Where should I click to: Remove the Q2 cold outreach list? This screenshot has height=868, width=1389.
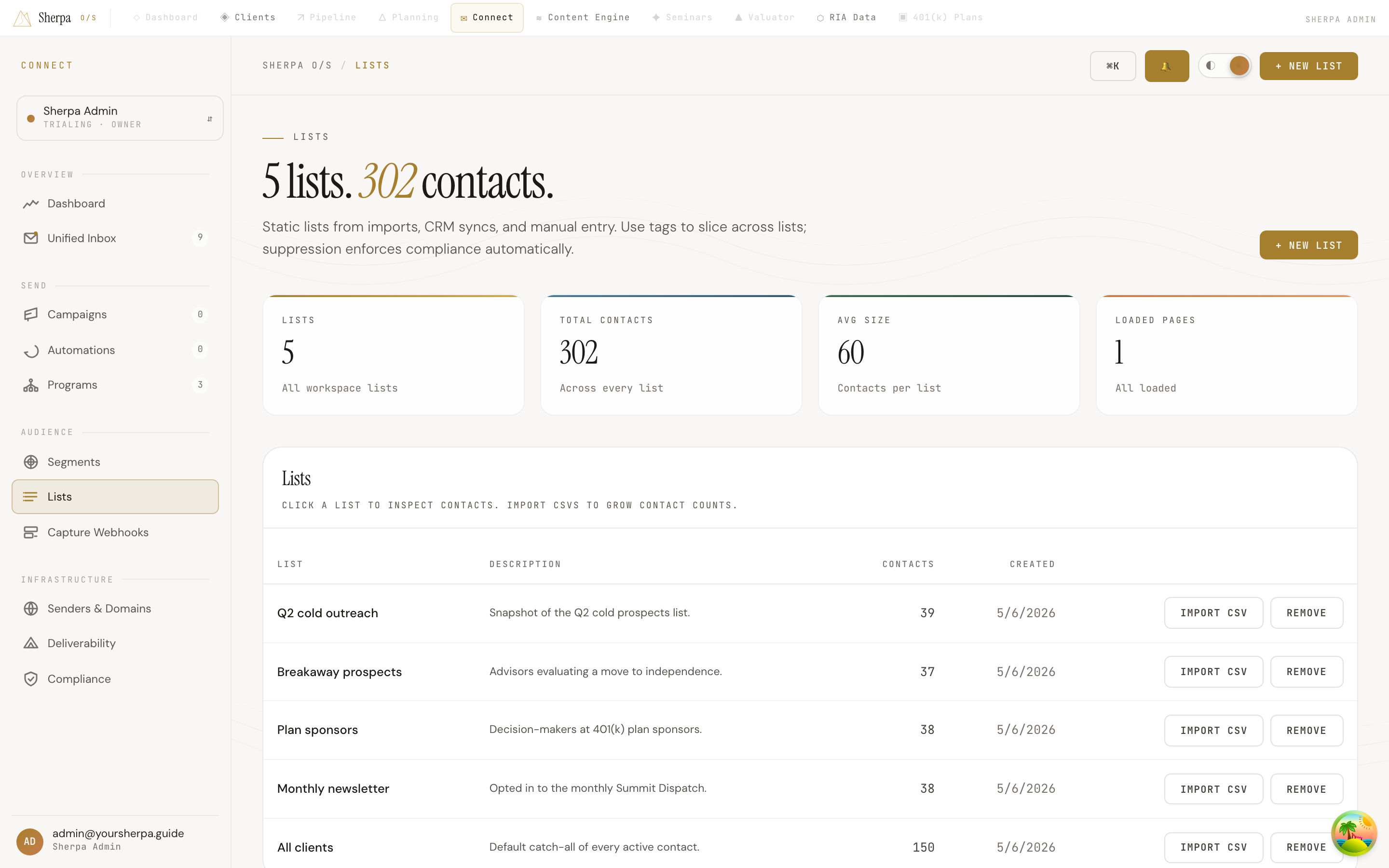pyautogui.click(x=1307, y=612)
